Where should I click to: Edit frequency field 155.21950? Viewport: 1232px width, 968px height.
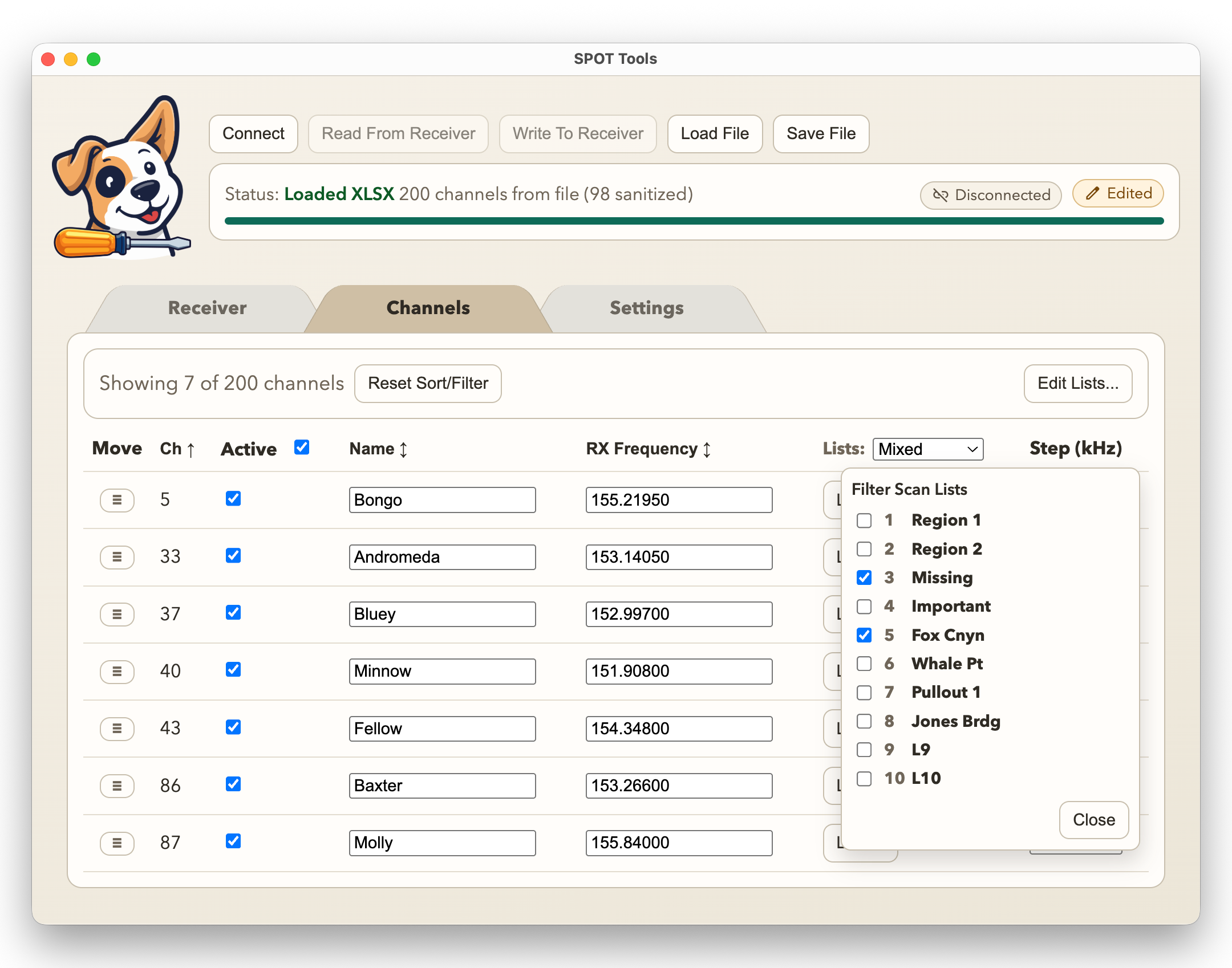679,500
